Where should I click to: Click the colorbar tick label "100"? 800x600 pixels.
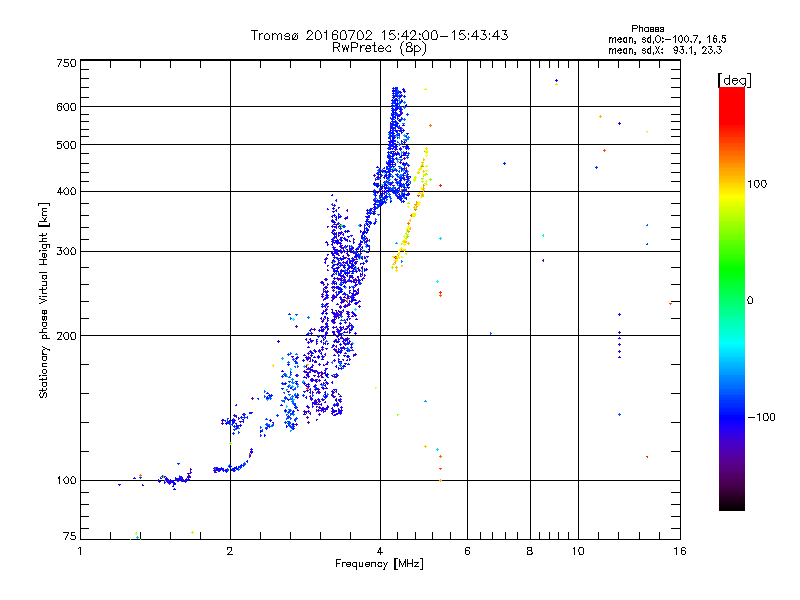[x=757, y=184]
